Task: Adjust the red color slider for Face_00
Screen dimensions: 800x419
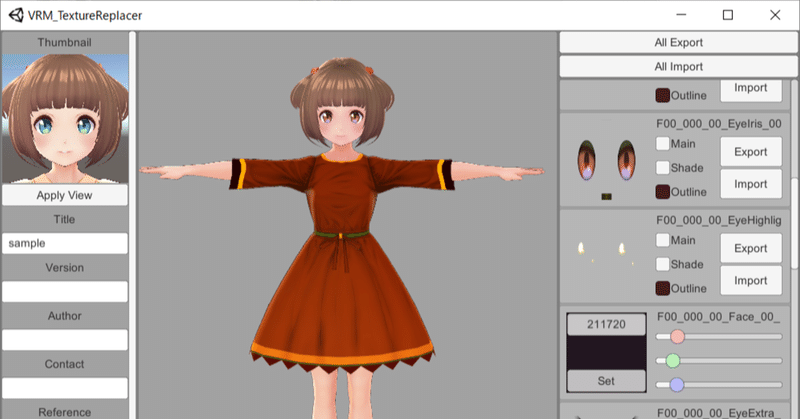Action: tap(718, 337)
